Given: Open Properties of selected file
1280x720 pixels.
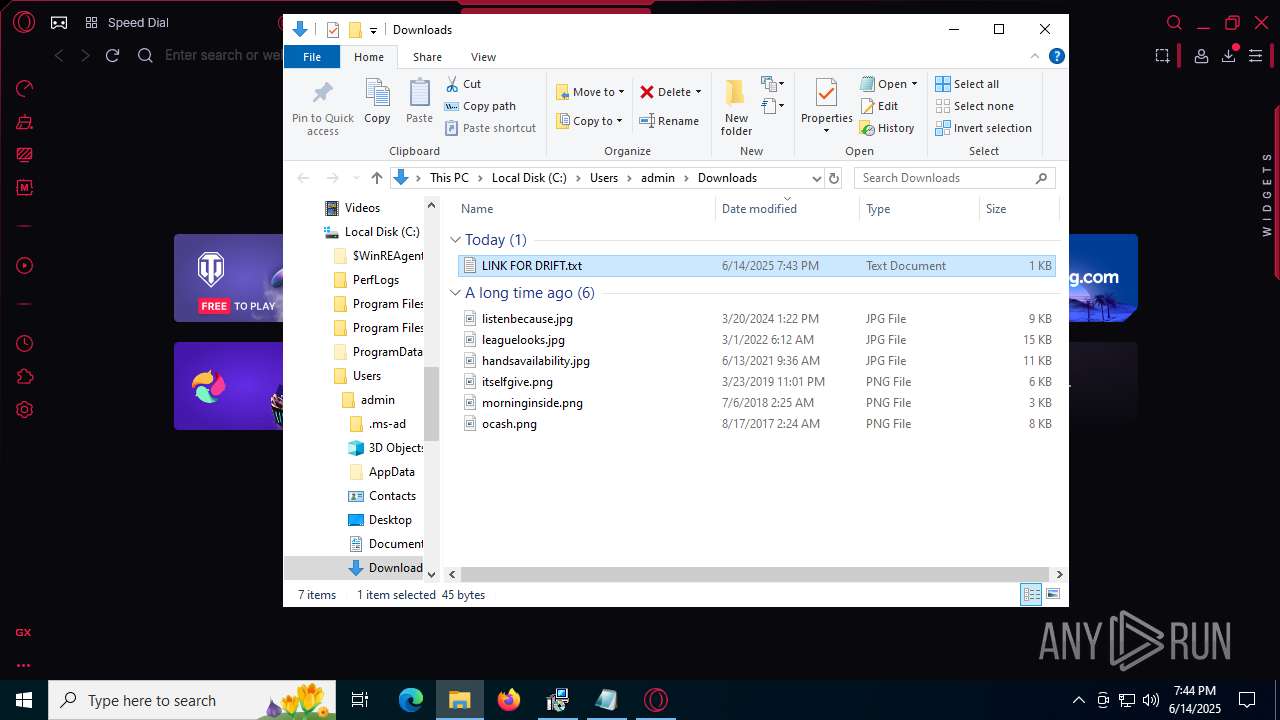Looking at the screenshot, I should click(x=826, y=107).
